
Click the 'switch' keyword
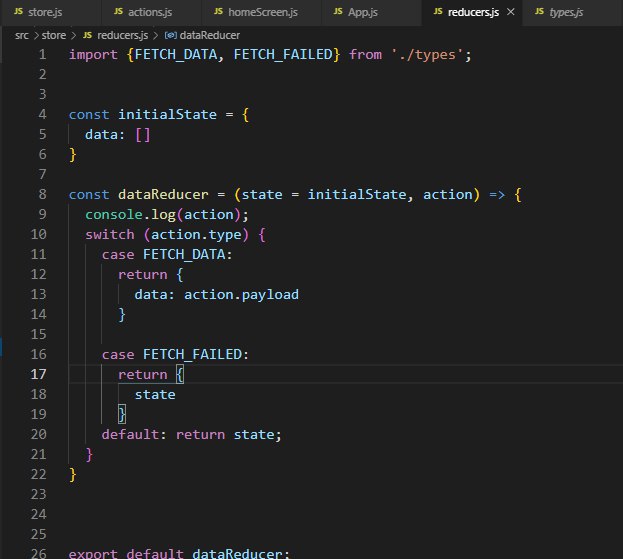pyautogui.click(x=110, y=234)
